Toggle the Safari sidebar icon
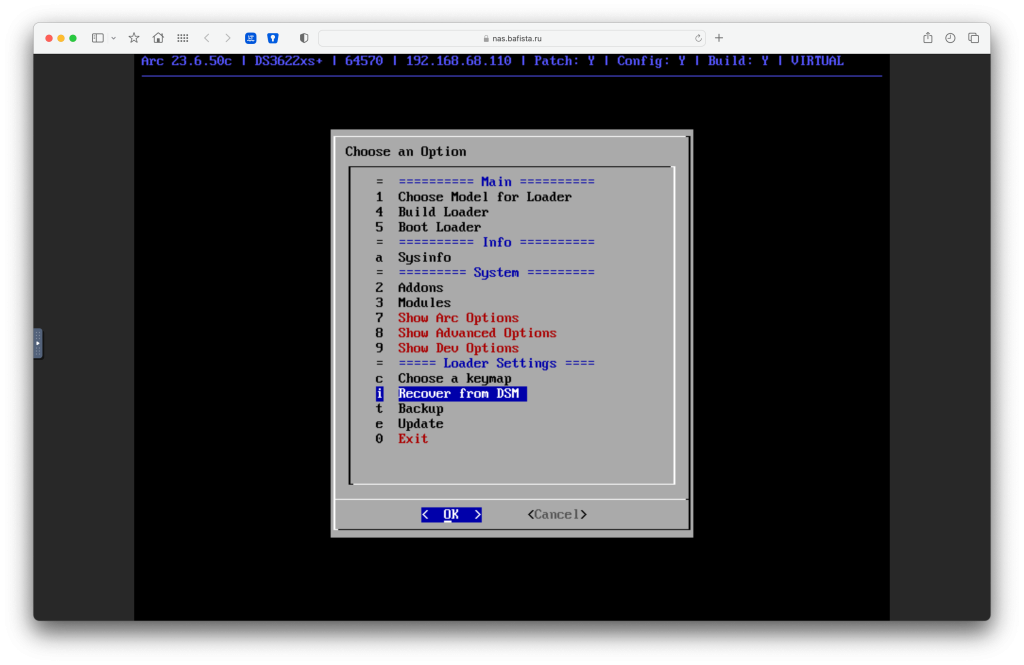1024x665 pixels. click(x=96, y=37)
